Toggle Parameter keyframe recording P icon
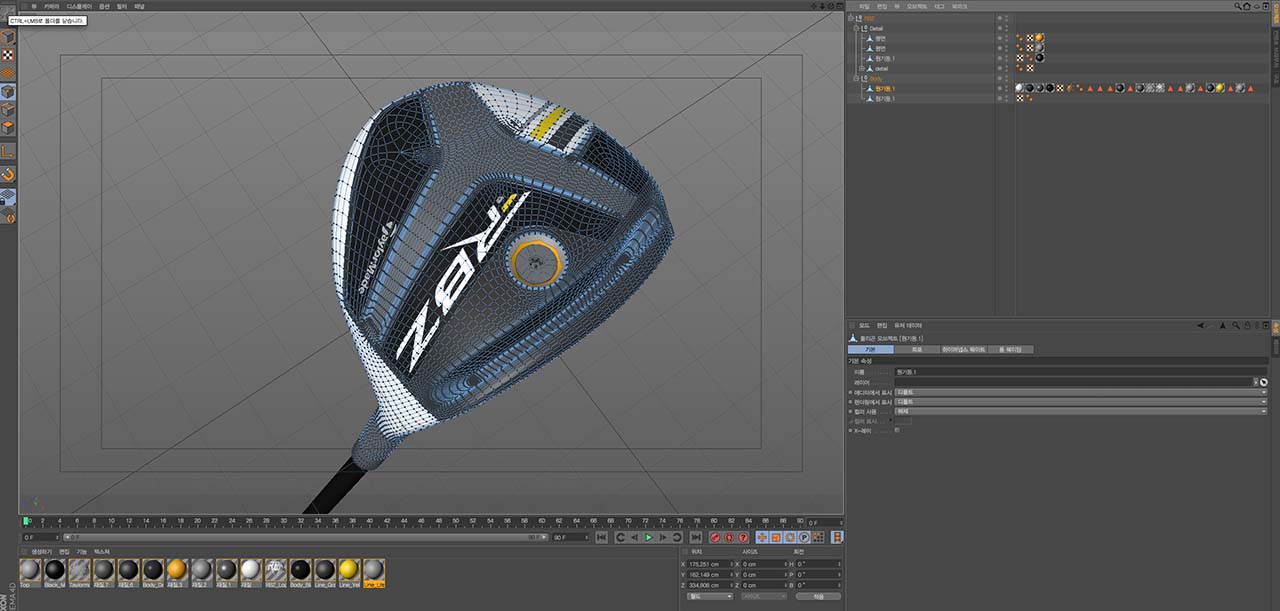The width and height of the screenshot is (1280, 611). point(804,537)
